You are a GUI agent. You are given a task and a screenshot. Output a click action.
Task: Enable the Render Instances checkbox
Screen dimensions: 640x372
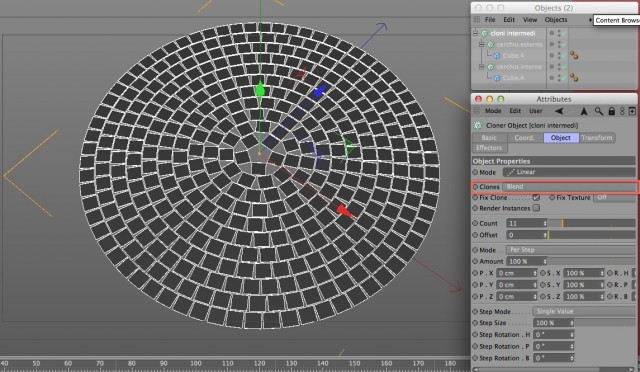click(x=536, y=208)
